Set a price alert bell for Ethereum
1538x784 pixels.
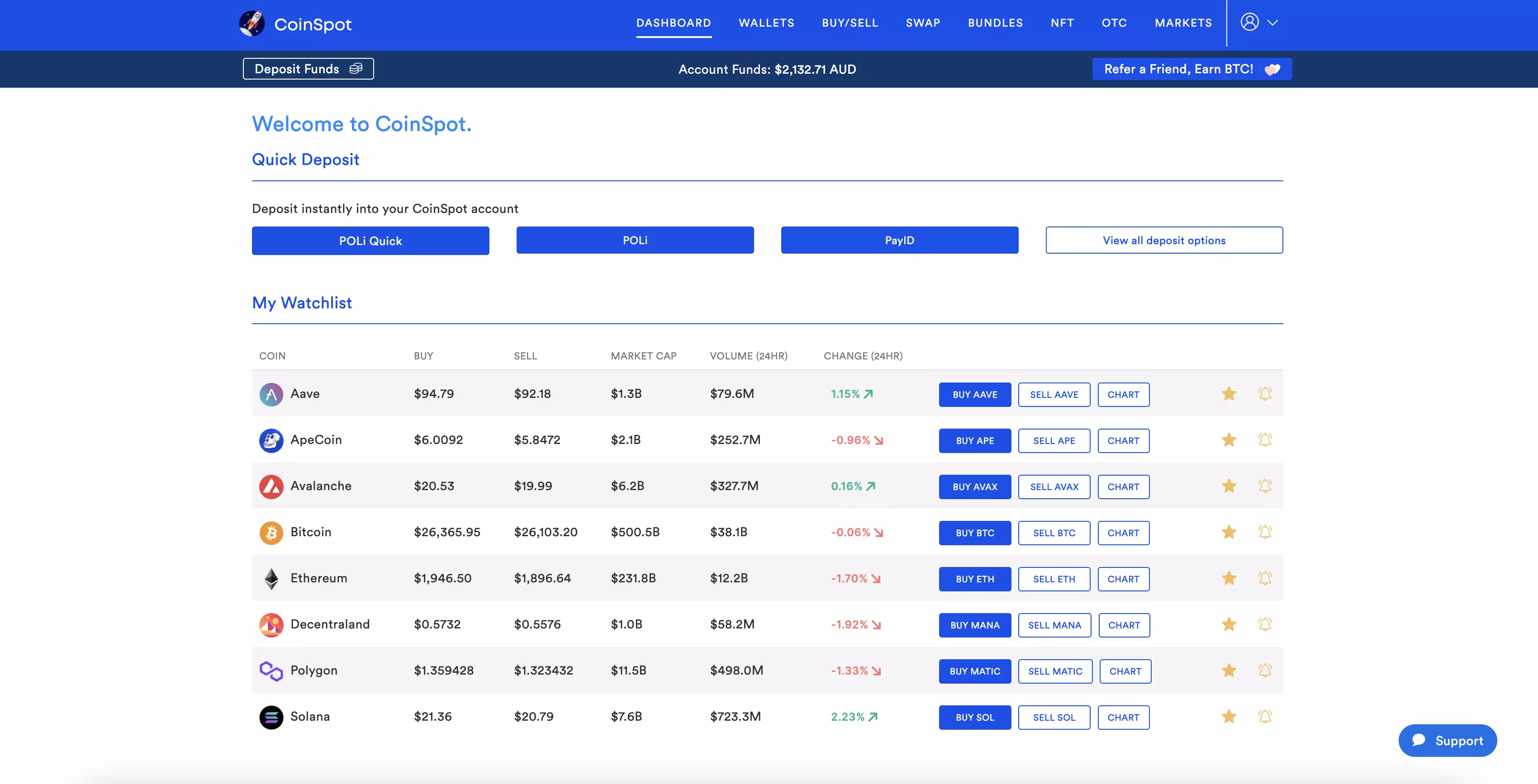point(1265,578)
